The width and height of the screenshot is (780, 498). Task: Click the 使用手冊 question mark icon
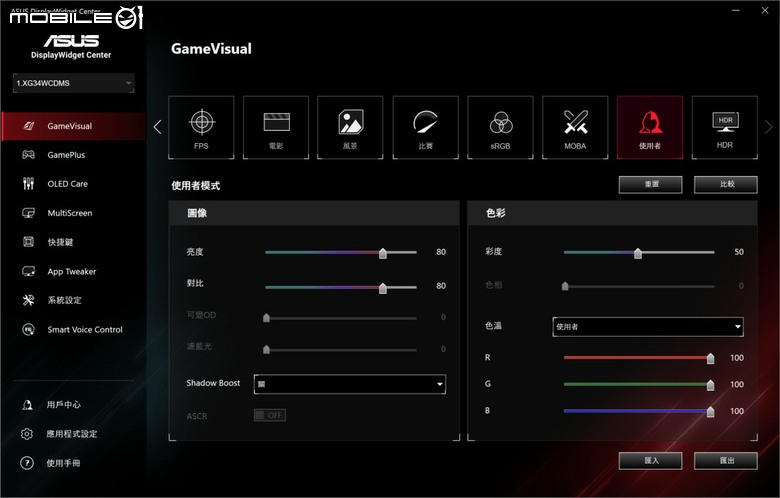(x=27, y=463)
